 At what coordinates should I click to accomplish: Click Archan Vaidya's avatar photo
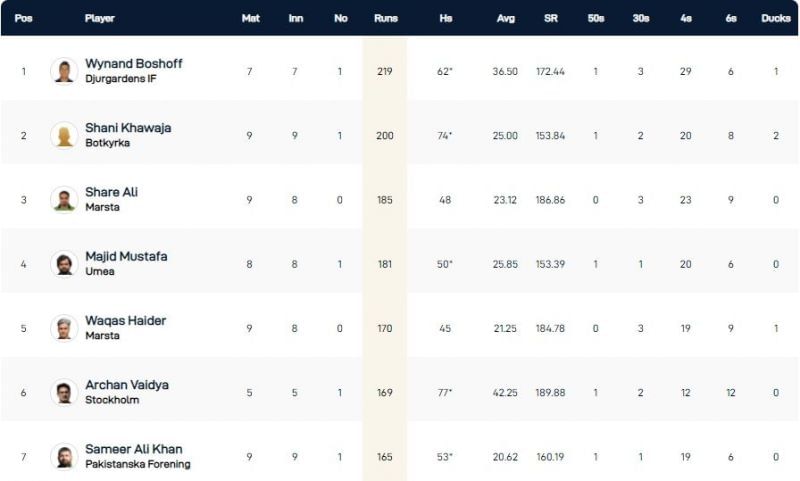click(64, 392)
